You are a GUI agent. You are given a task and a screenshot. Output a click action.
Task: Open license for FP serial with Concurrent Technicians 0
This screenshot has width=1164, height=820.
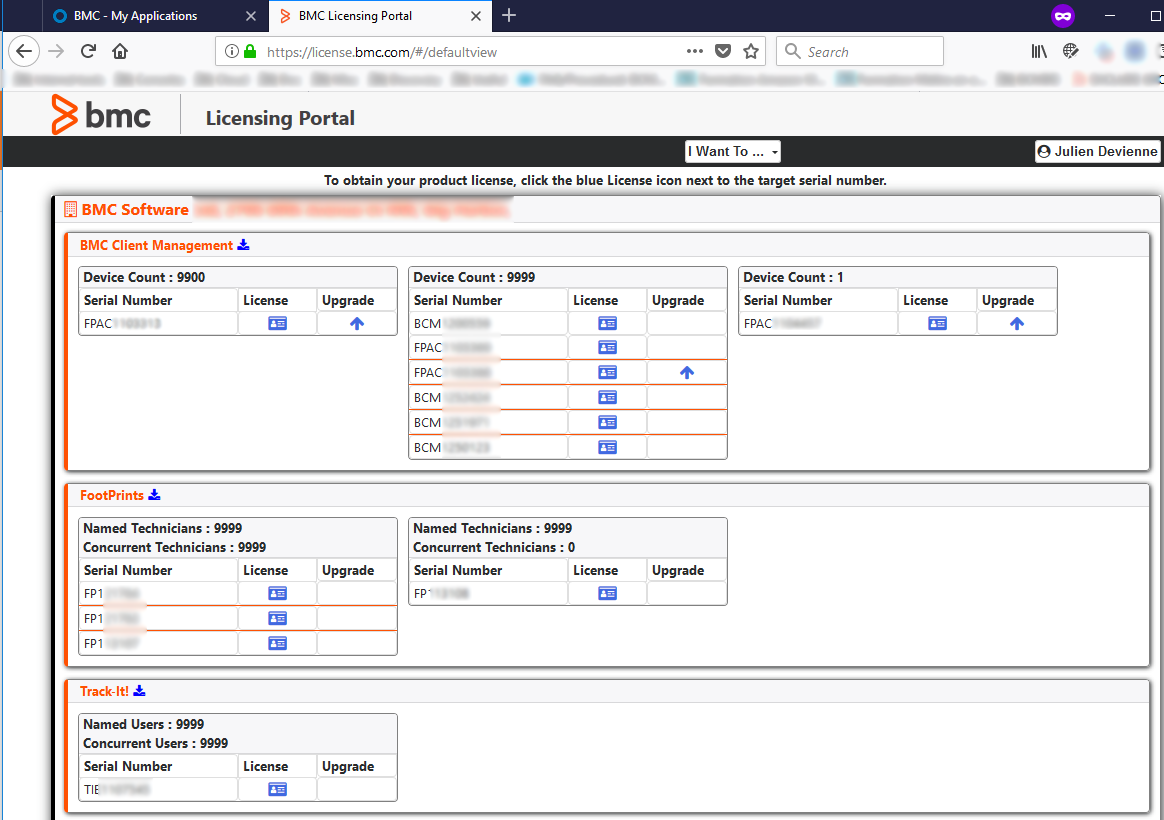[x=607, y=594]
